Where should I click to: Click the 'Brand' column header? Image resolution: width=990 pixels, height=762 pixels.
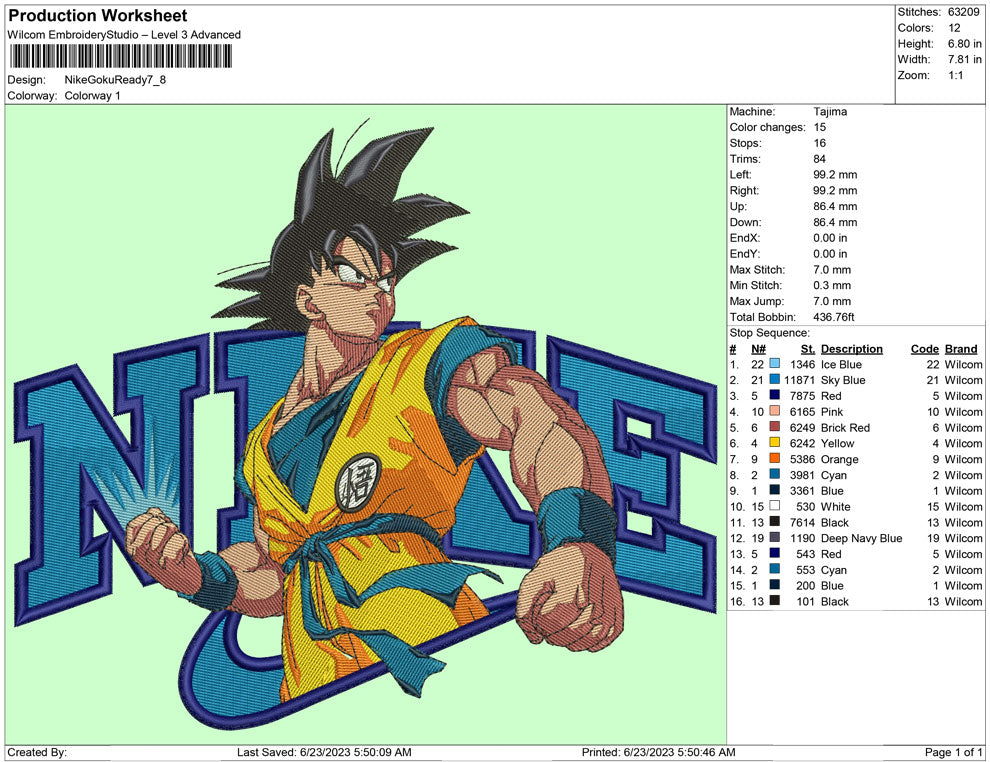click(961, 349)
